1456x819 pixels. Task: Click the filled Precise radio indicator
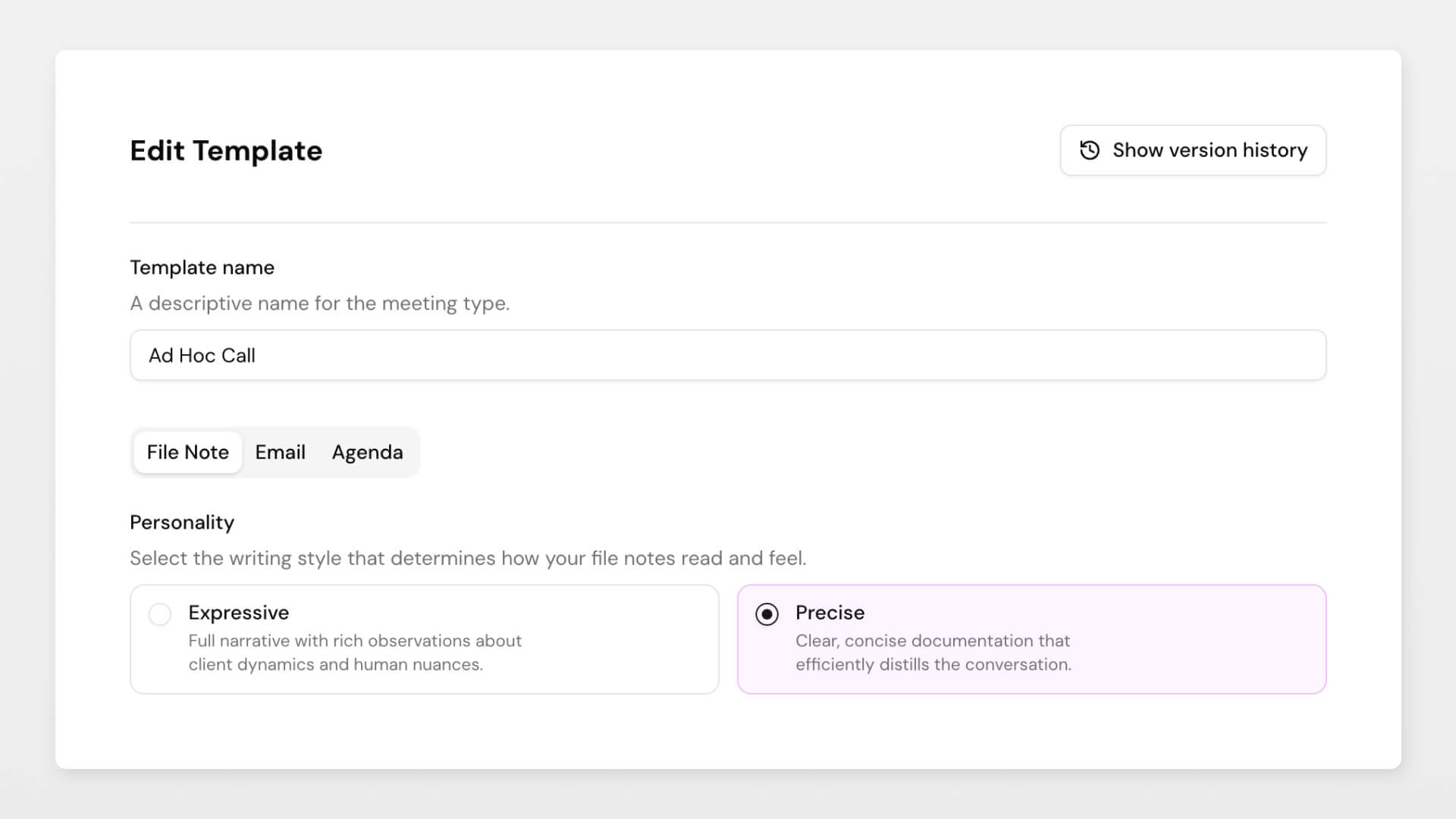[767, 614]
